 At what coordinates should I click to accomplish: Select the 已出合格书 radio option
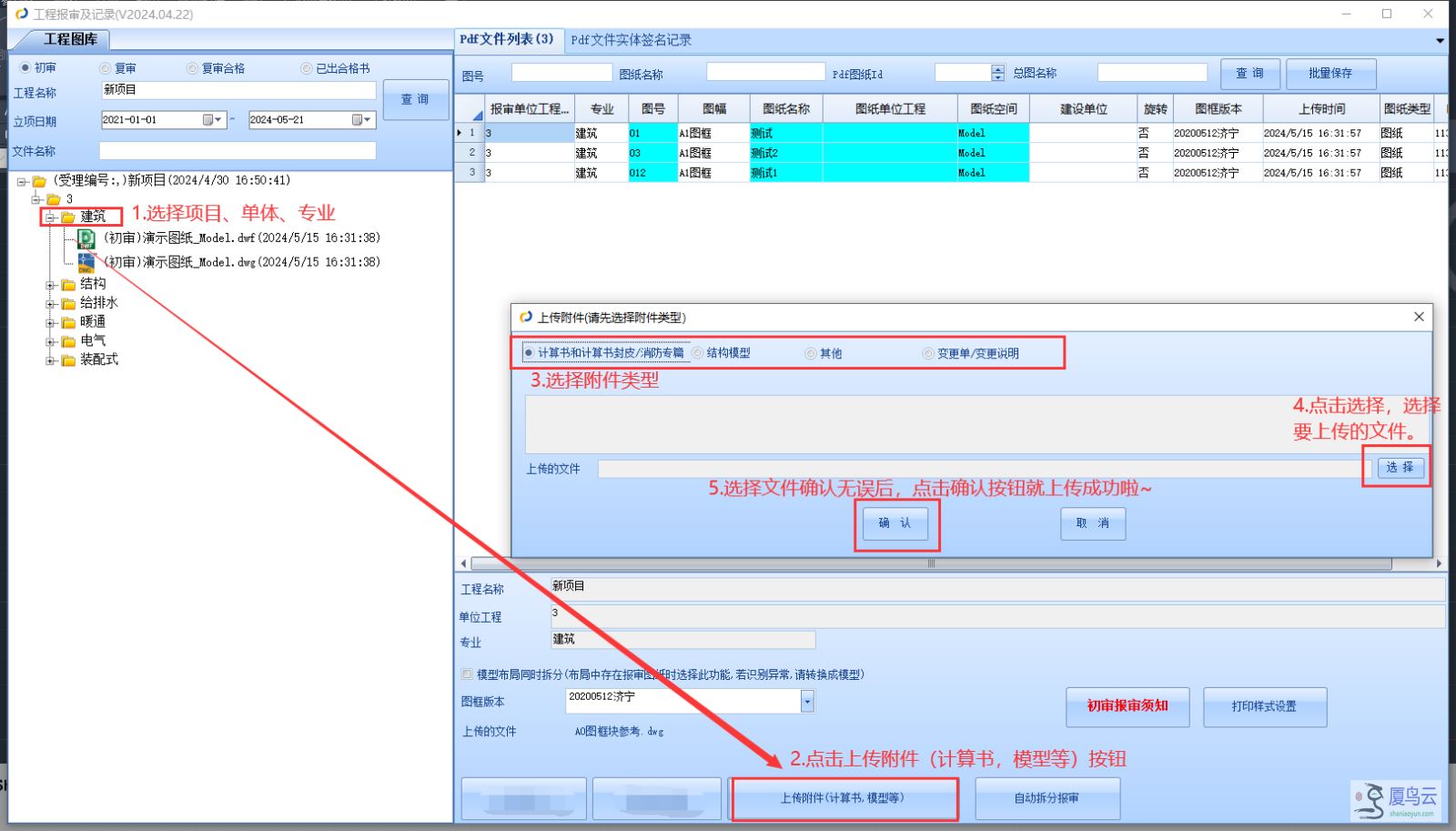pyautogui.click(x=307, y=68)
